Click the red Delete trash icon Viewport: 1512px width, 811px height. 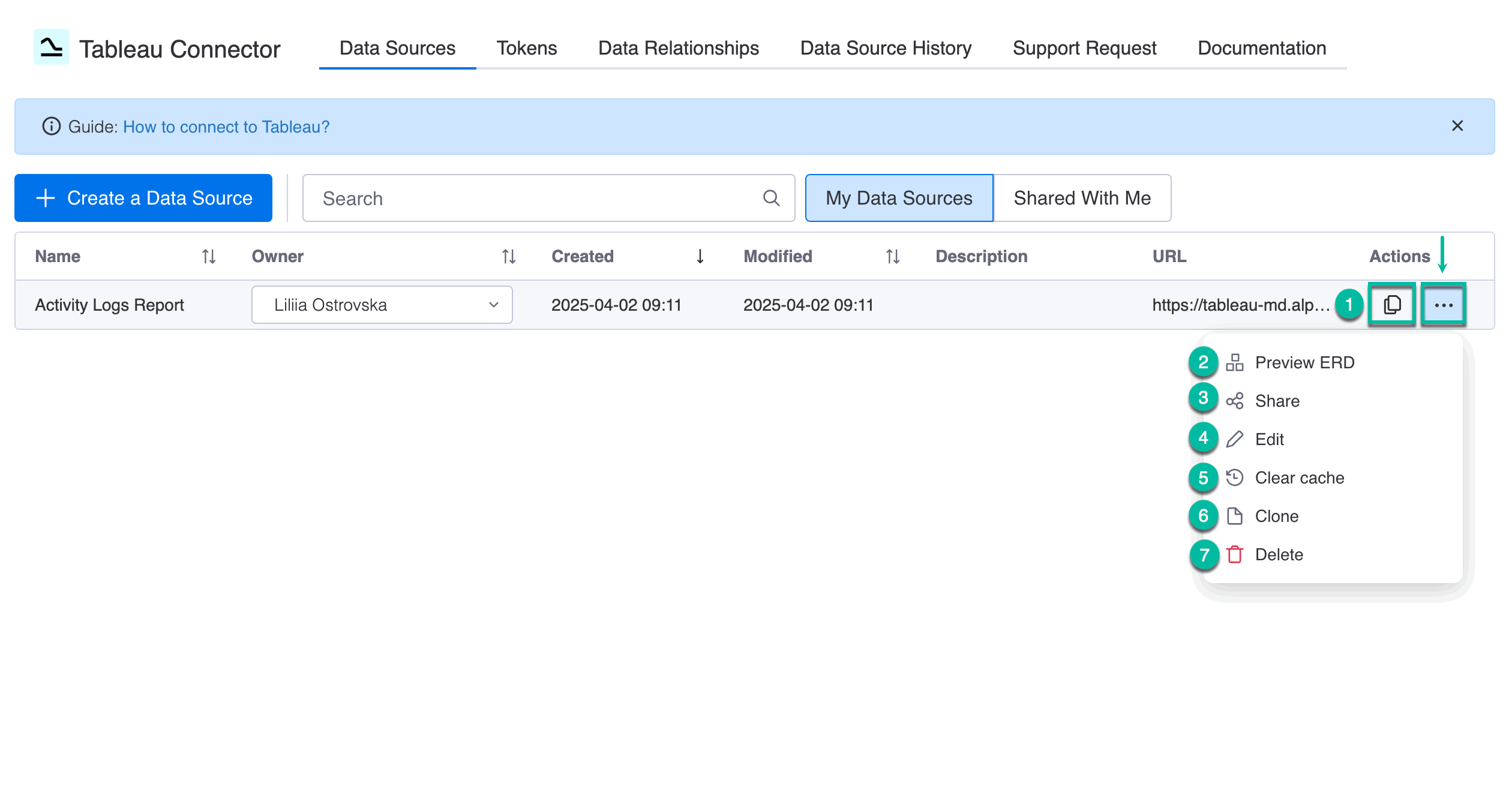(x=1235, y=554)
